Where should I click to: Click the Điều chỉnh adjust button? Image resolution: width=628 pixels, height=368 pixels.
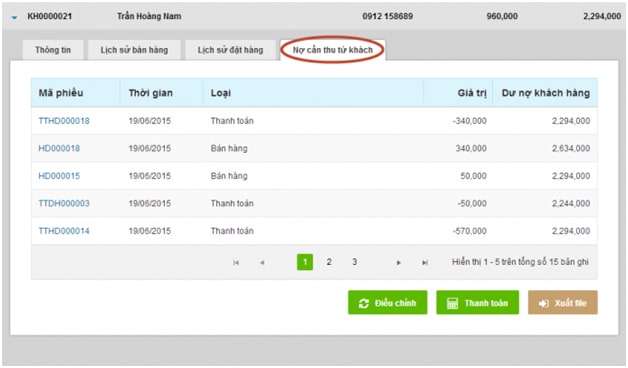pyautogui.click(x=387, y=302)
